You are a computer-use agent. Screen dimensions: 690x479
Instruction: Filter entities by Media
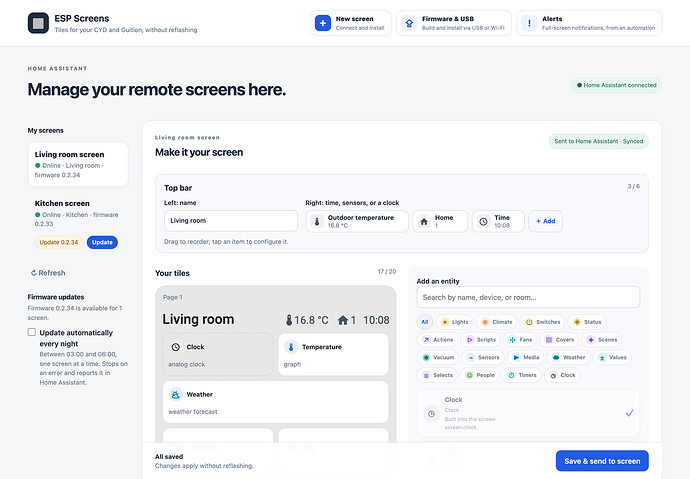(525, 357)
